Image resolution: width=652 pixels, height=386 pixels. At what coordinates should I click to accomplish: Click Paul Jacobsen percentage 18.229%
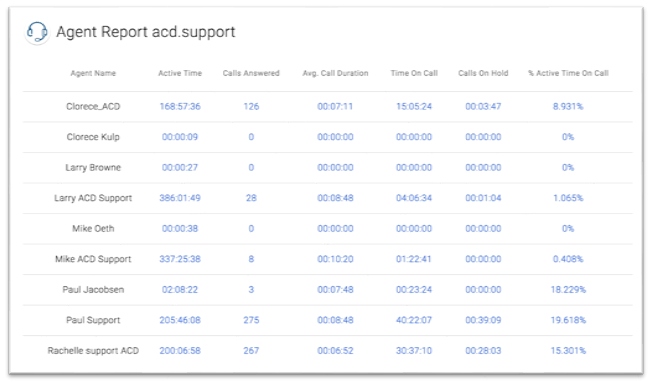click(x=568, y=290)
